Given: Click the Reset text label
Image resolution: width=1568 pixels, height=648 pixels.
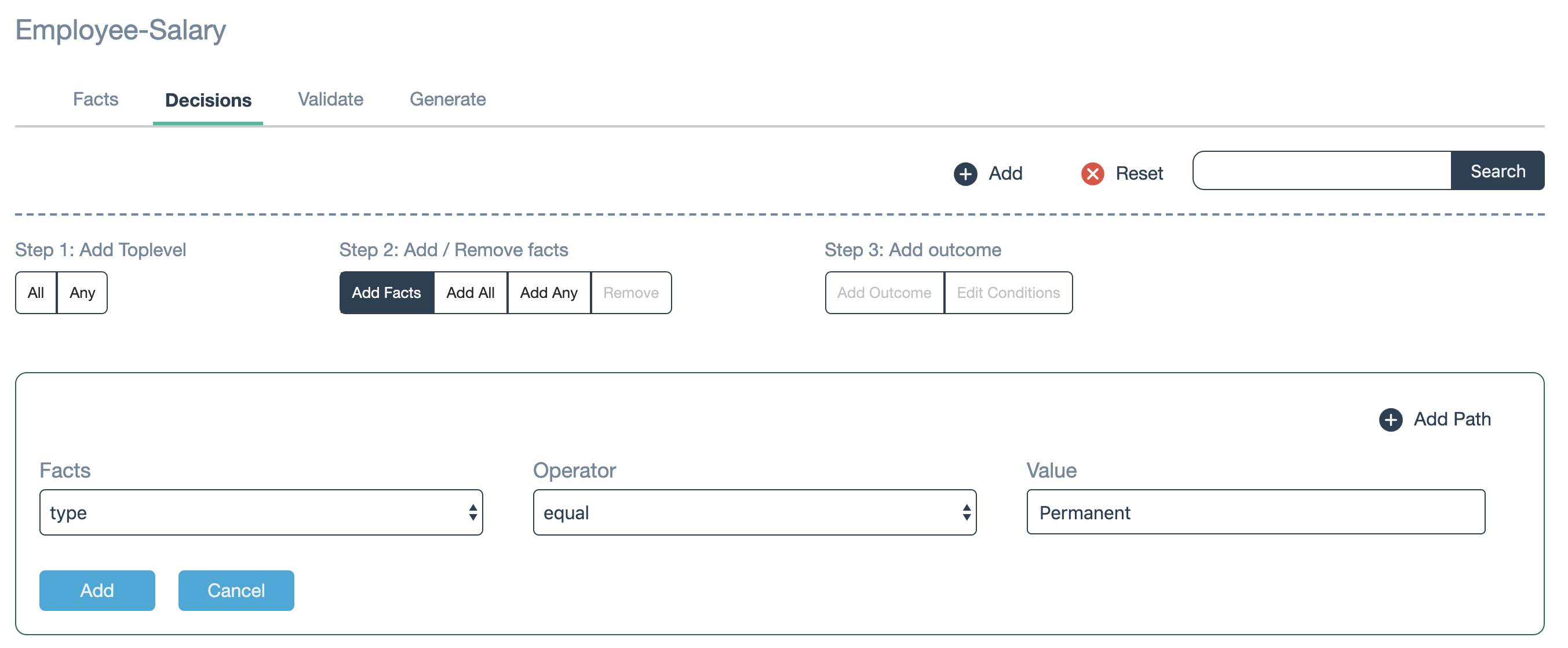Looking at the screenshot, I should tap(1139, 173).
